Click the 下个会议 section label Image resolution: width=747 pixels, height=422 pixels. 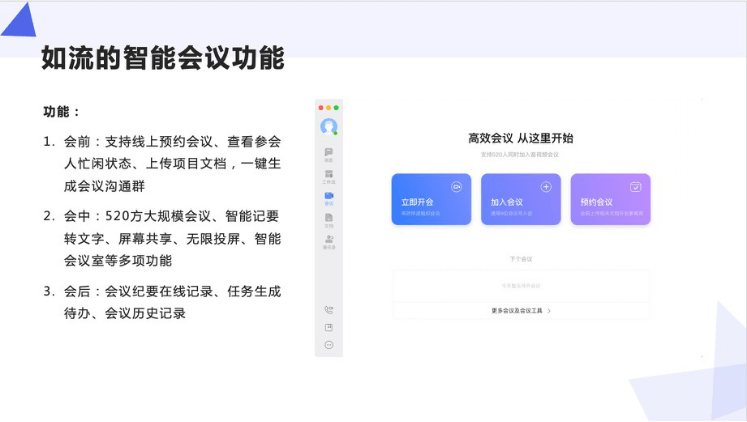tap(521, 259)
